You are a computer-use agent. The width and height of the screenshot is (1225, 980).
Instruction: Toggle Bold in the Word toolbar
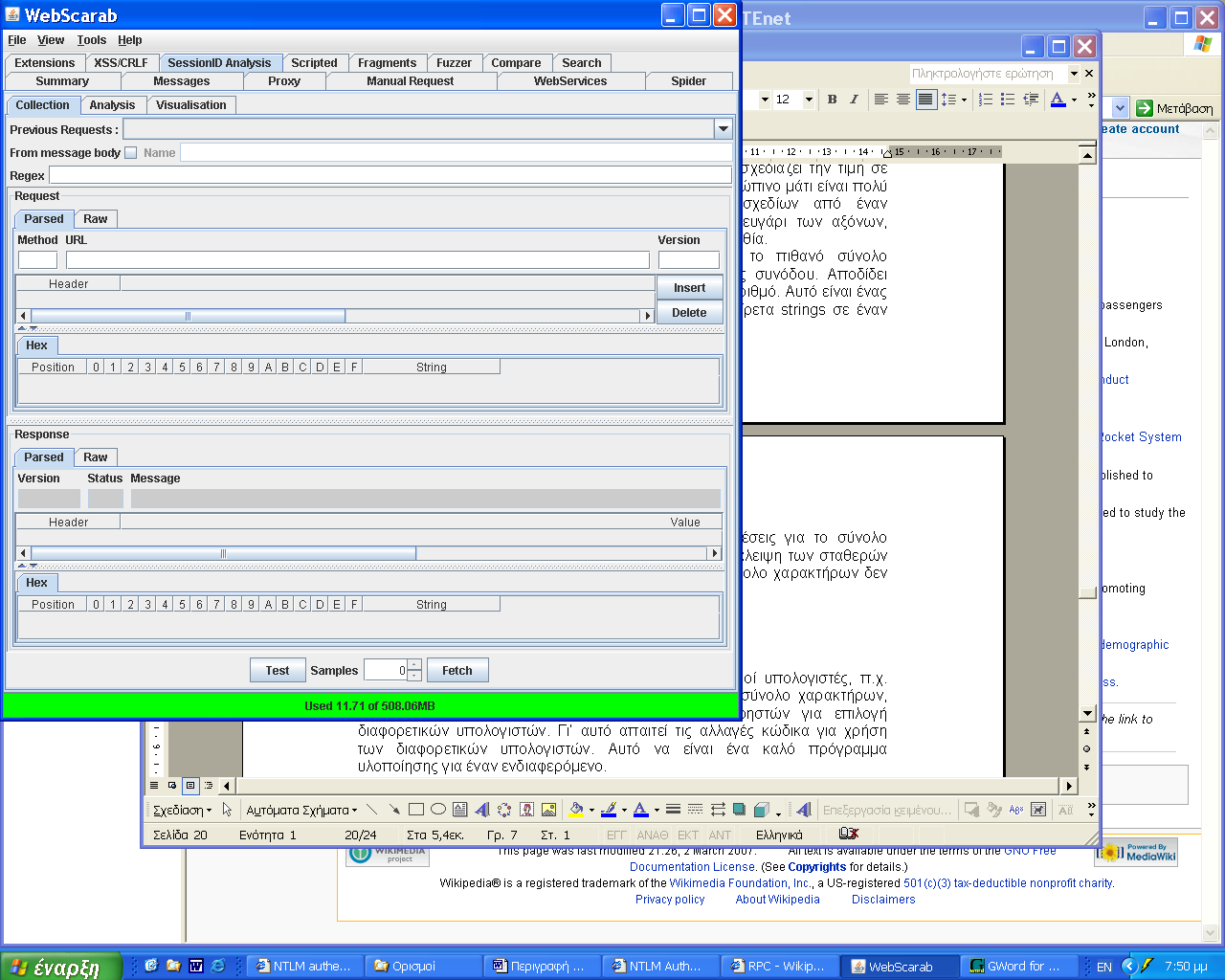click(832, 100)
